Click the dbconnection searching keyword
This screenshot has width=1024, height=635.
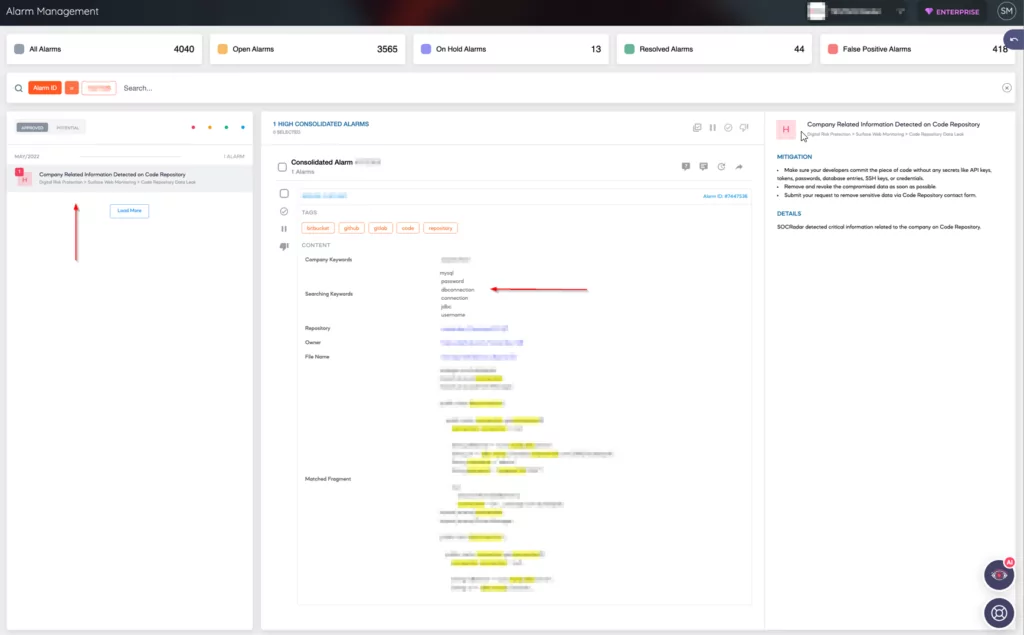click(457, 289)
